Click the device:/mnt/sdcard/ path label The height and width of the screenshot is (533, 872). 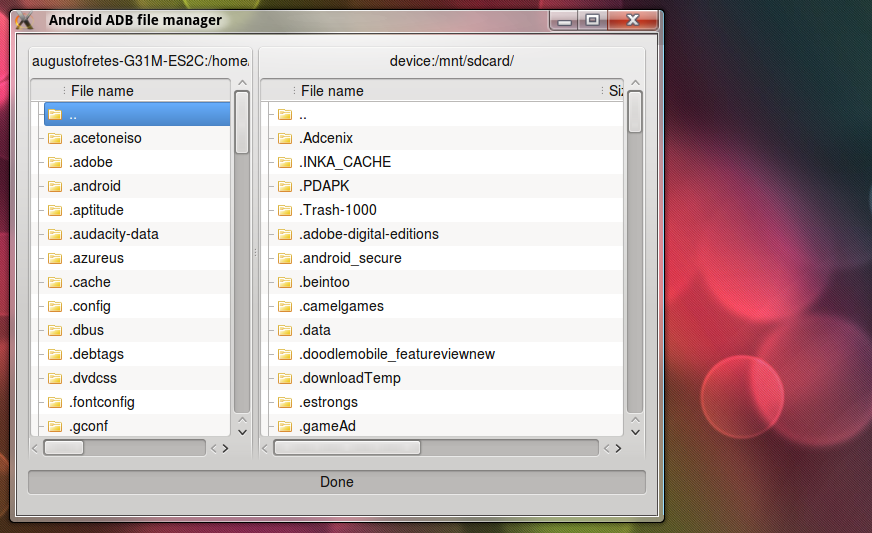452,61
